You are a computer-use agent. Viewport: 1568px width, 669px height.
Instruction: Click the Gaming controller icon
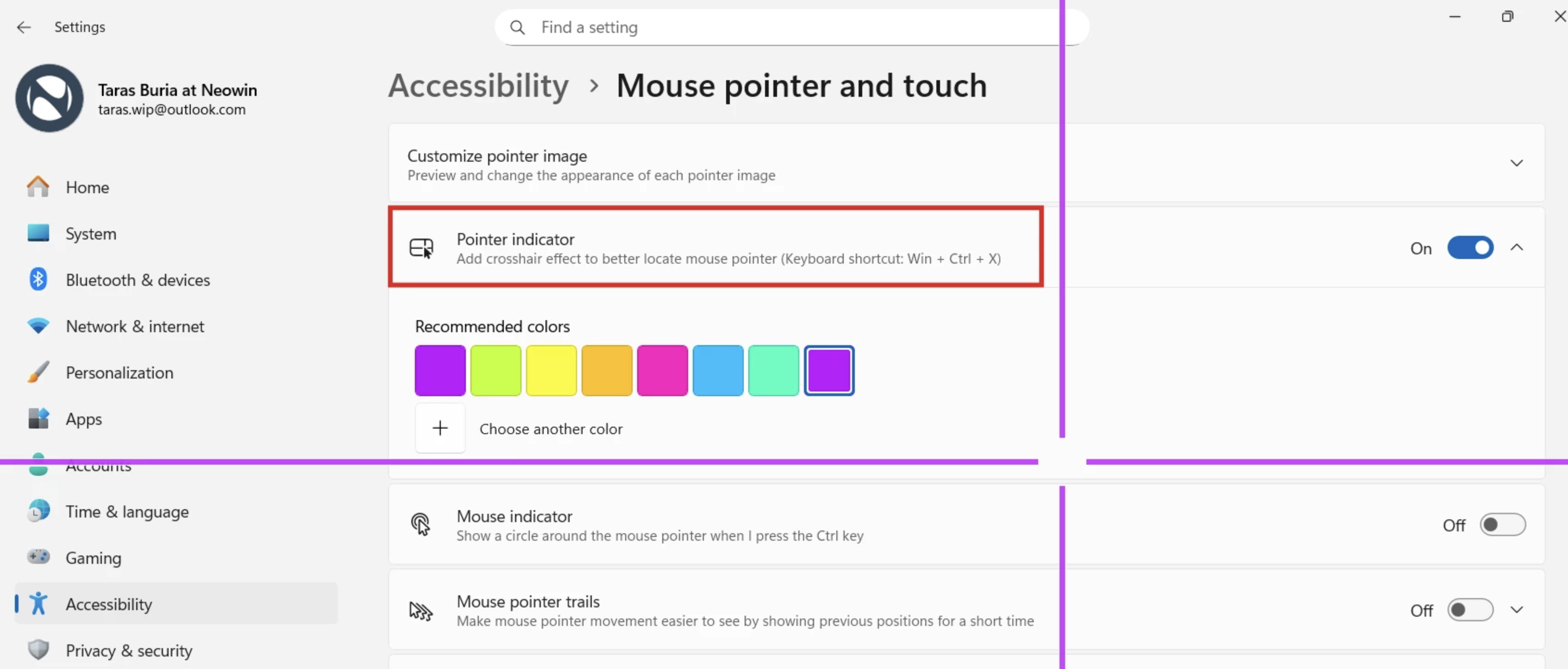click(38, 558)
